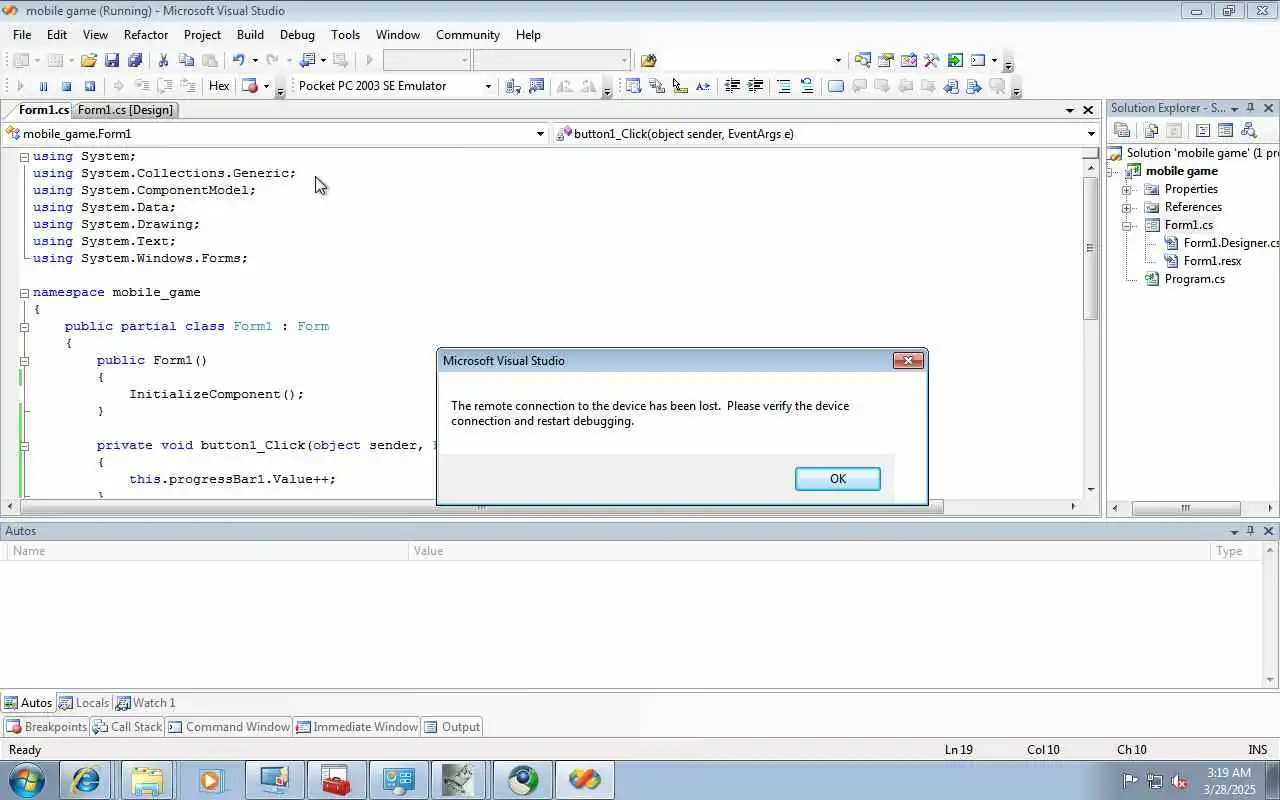
Task: Click the Save All icon
Action: (x=134, y=60)
